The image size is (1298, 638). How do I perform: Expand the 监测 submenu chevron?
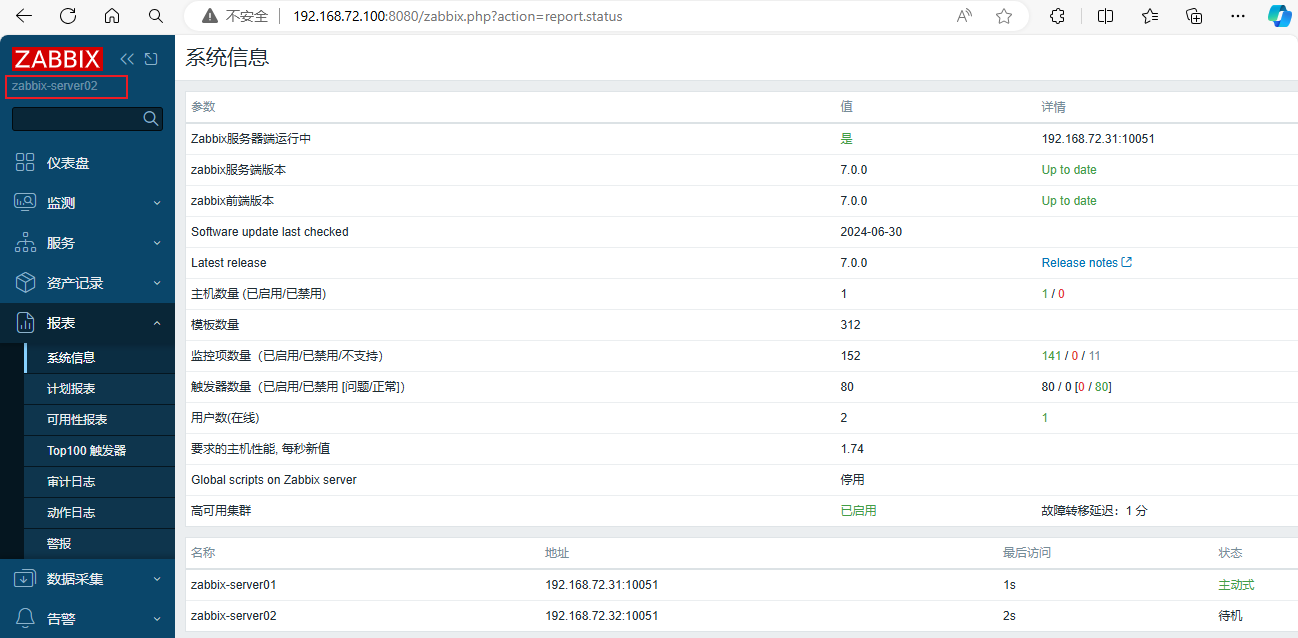[x=157, y=202]
